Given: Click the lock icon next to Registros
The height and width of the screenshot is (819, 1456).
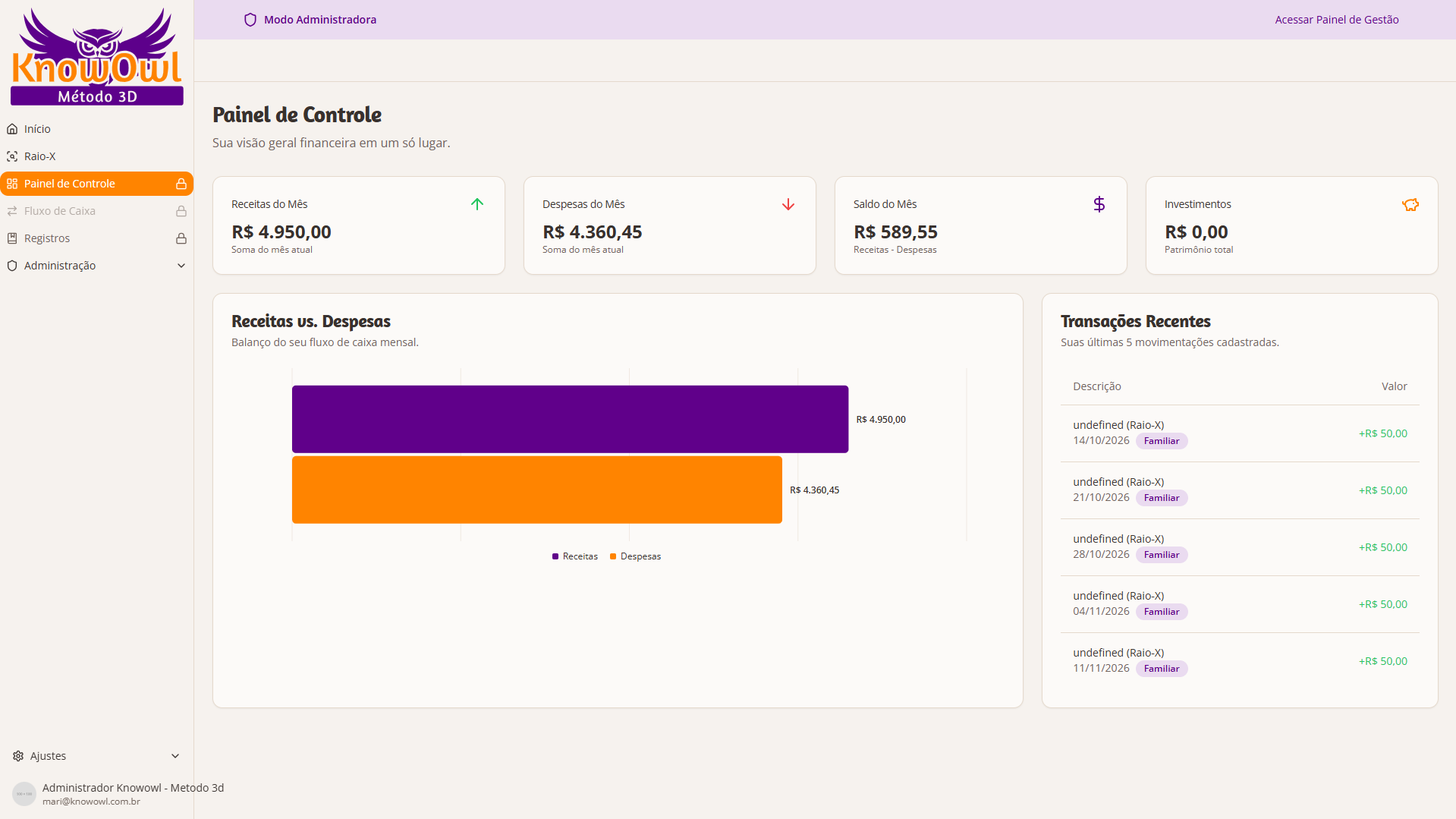Looking at the screenshot, I should 181,238.
